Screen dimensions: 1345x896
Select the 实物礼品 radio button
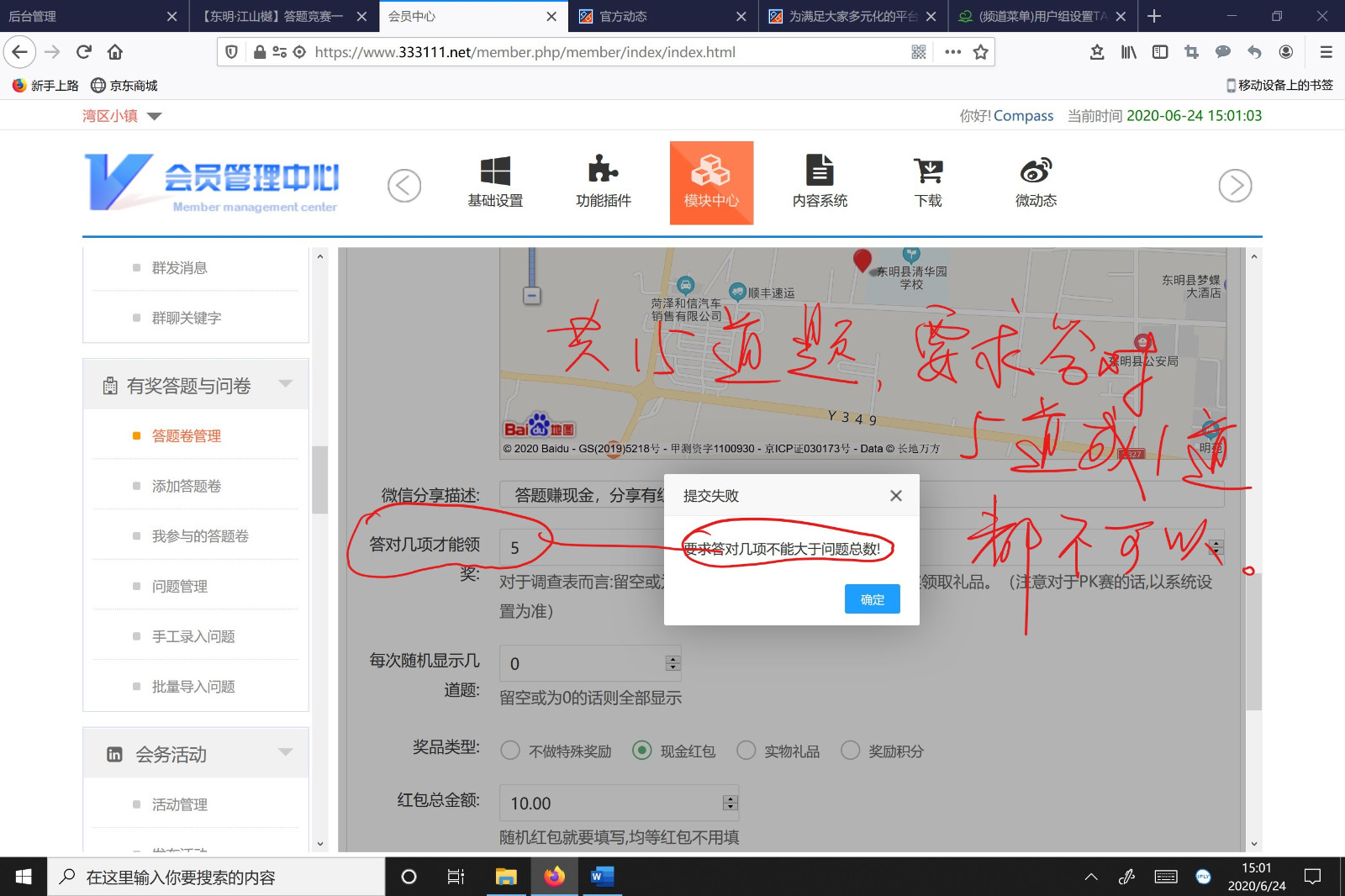coord(746,751)
